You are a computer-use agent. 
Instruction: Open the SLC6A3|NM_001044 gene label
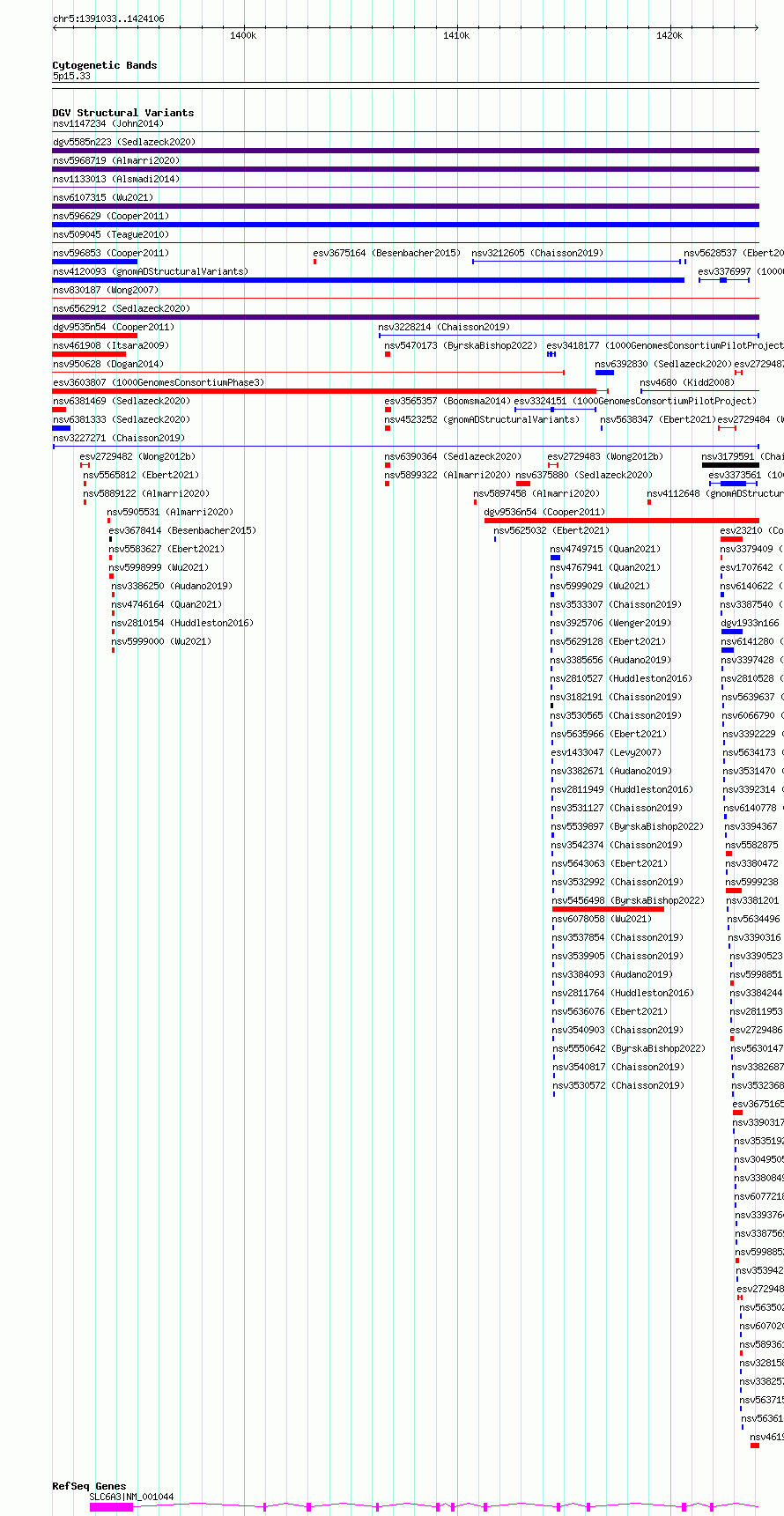131,1497
